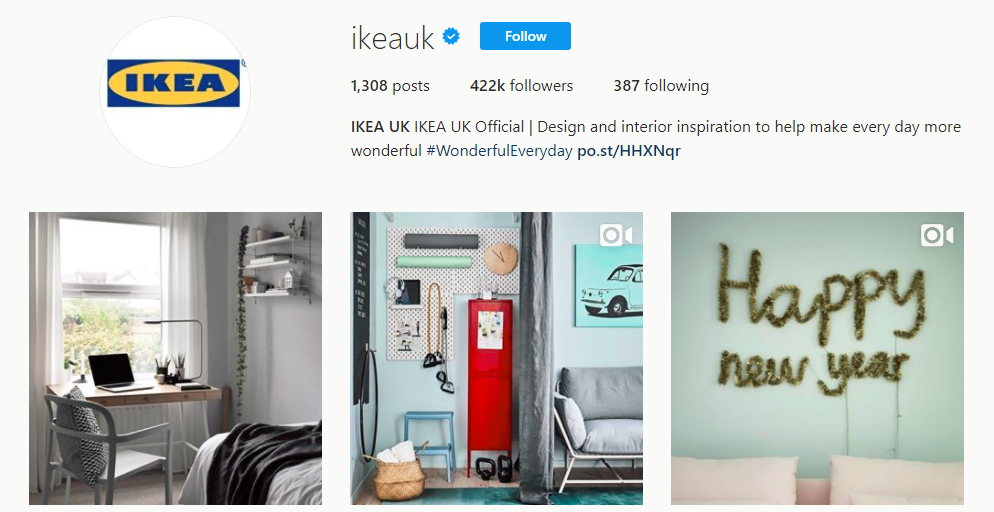994x512 pixels.
Task: View the 422k followers list
Action: [521, 86]
